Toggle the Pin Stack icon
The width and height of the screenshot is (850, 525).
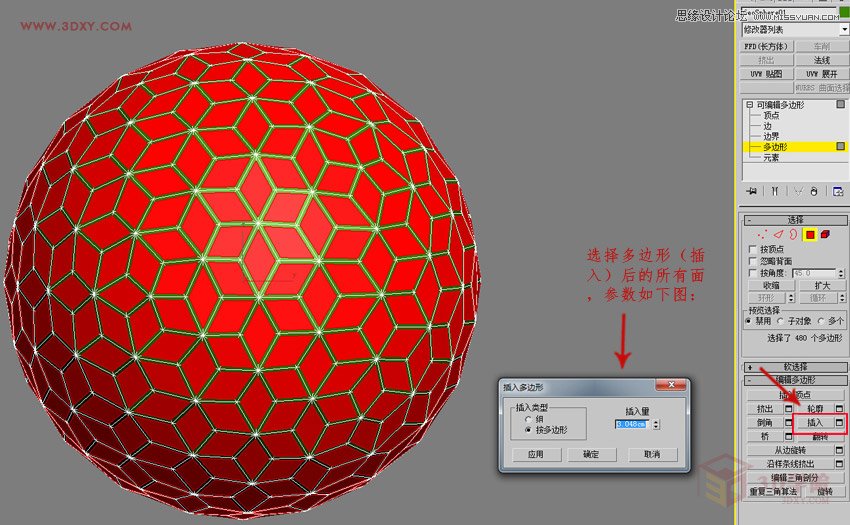[x=752, y=191]
